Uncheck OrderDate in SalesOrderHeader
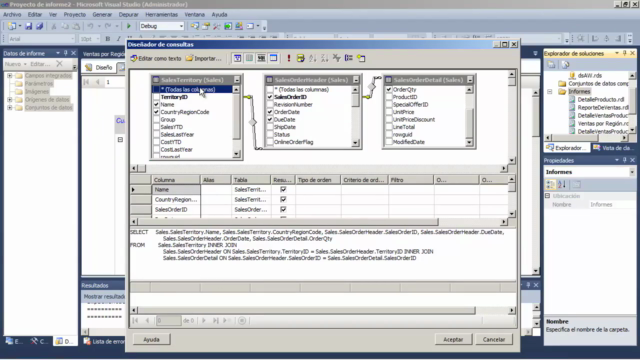Screen dimensions: 640x360 tap(270, 112)
